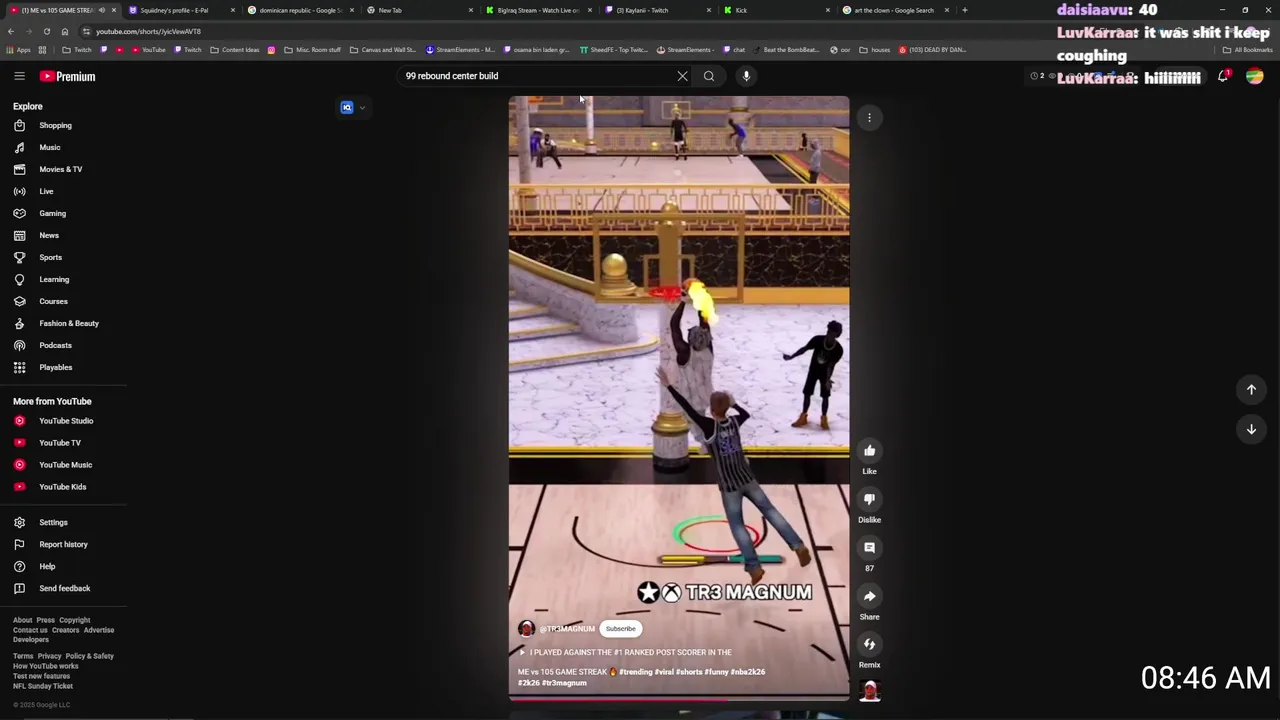Open All Bookmarks folder
The image size is (1280, 720).
(1248, 50)
